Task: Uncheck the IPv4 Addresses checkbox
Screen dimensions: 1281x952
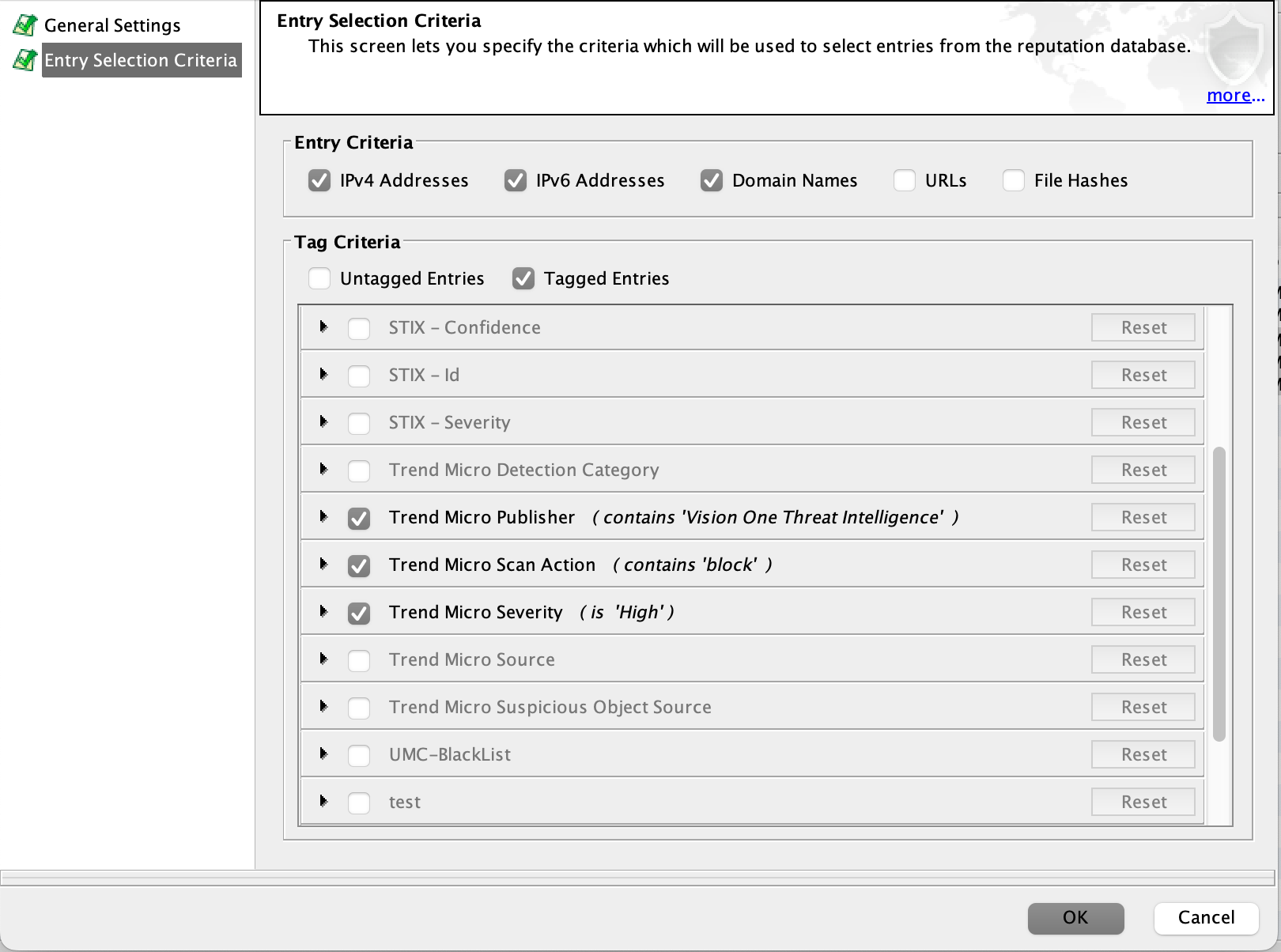Action: (319, 181)
